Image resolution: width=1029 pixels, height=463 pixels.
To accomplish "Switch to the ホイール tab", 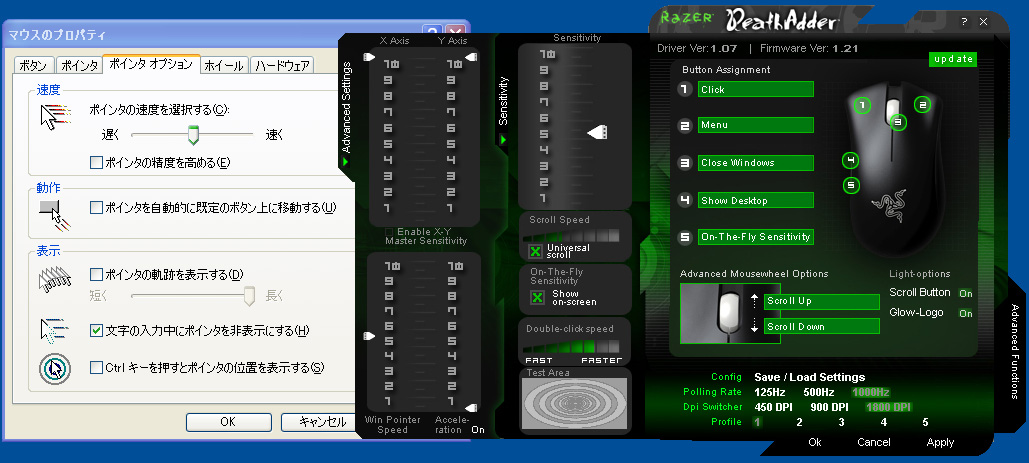I will click(224, 66).
